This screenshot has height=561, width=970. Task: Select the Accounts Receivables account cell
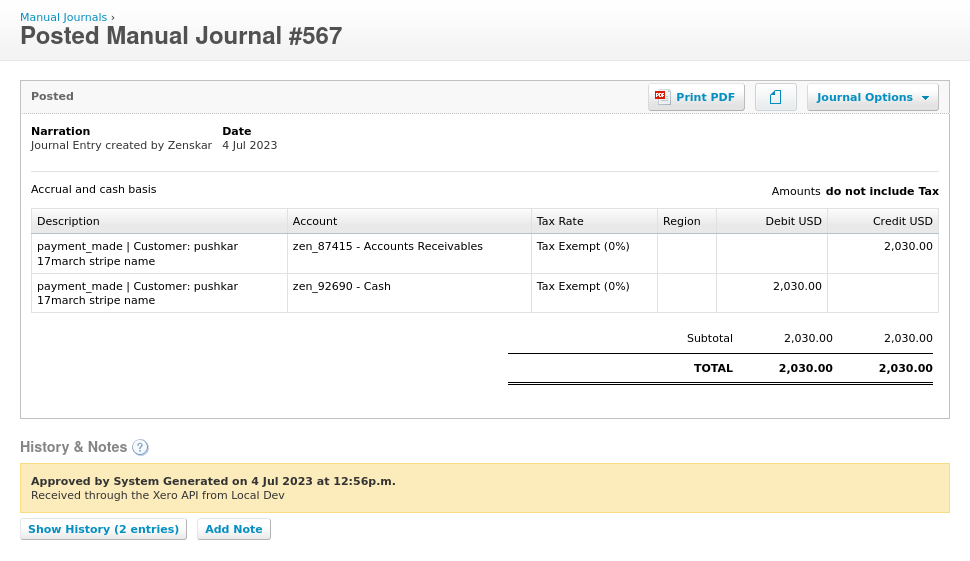click(409, 254)
